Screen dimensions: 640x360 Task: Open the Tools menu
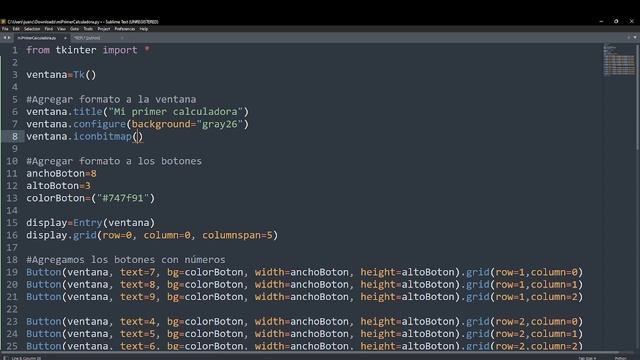pyautogui.click(x=88, y=29)
